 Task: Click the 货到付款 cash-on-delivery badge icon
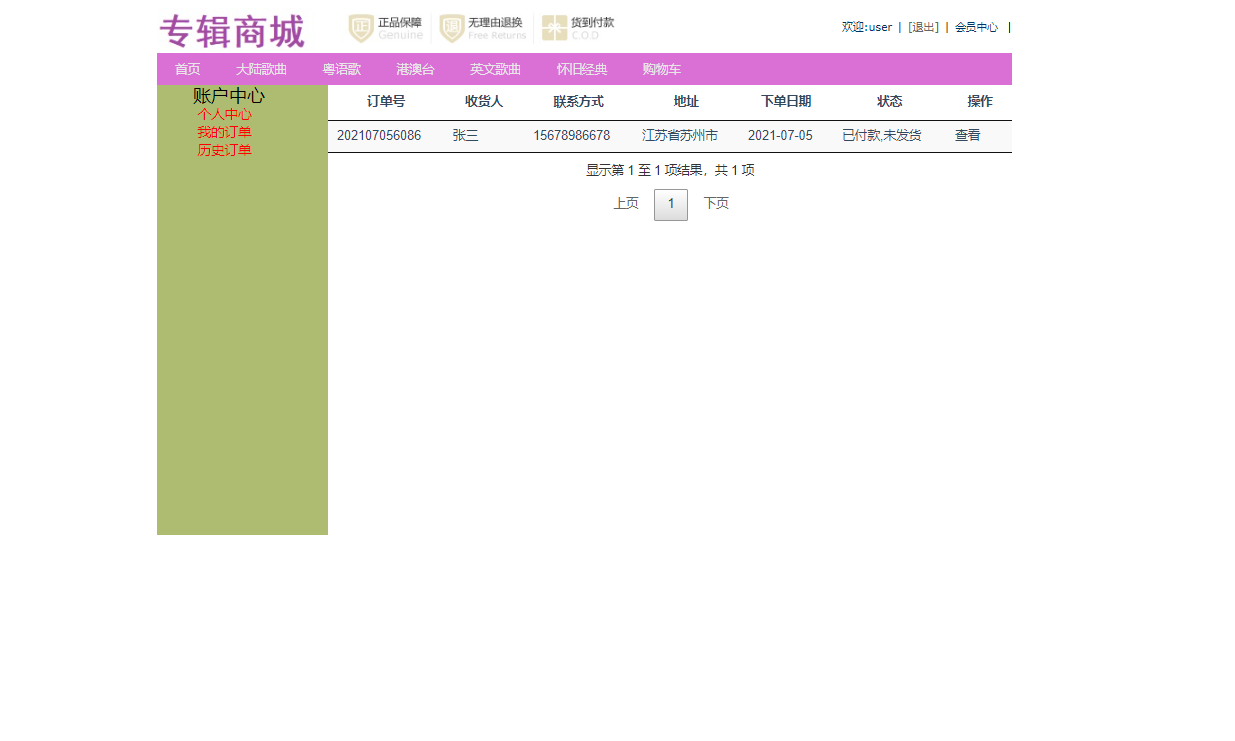point(550,24)
